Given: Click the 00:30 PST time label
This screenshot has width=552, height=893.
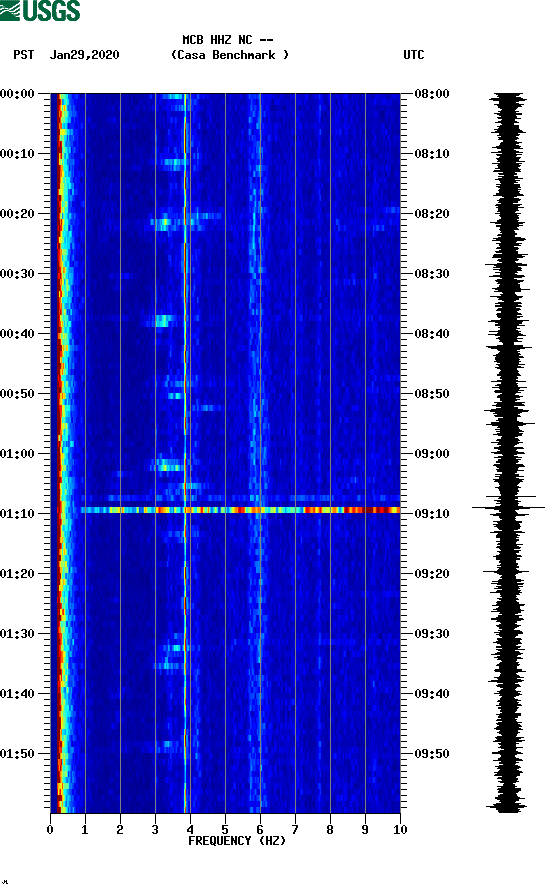Looking at the screenshot, I should pyautogui.click(x=17, y=273).
